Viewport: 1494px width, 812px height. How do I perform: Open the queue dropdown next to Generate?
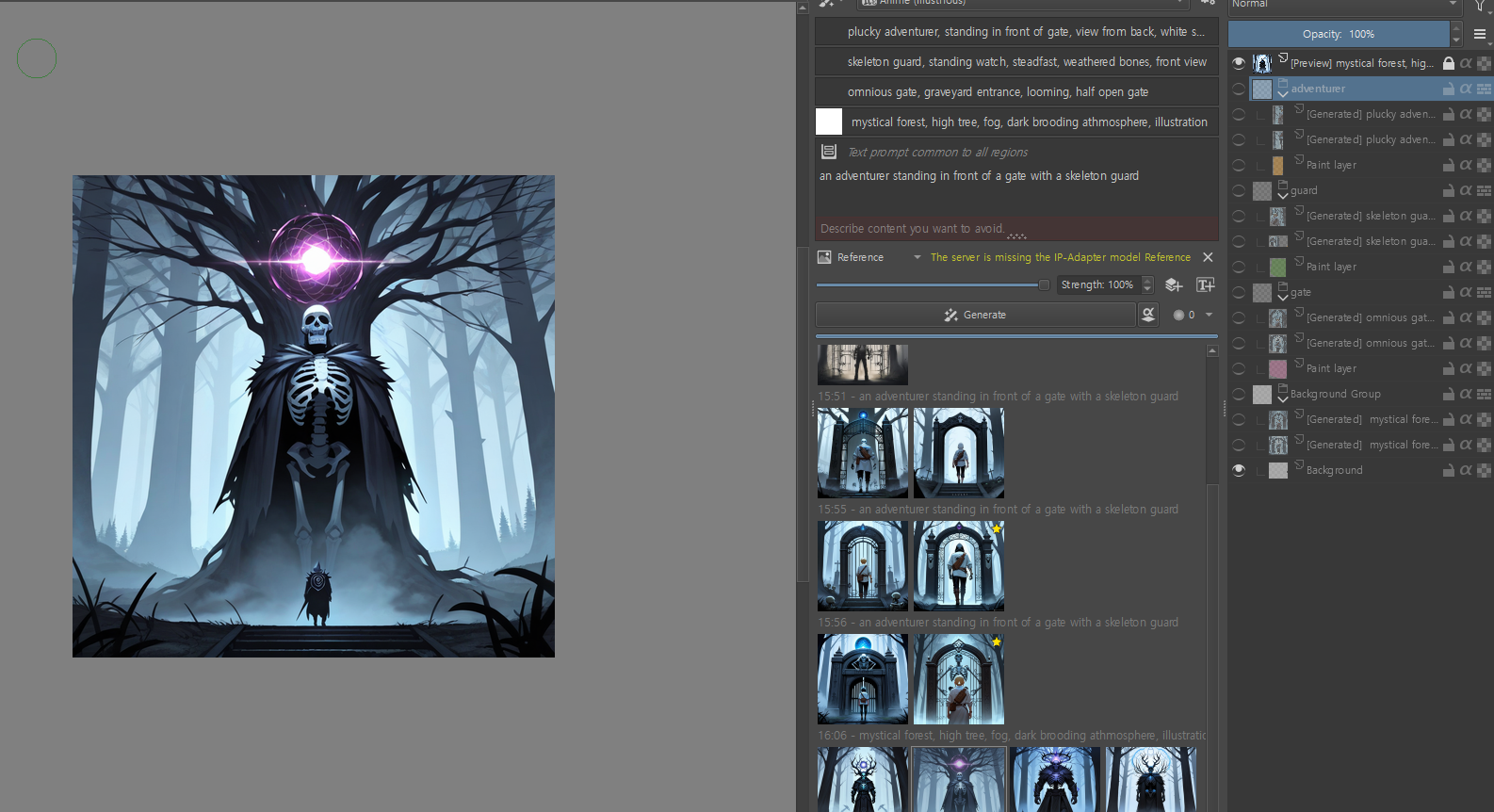(1209, 315)
